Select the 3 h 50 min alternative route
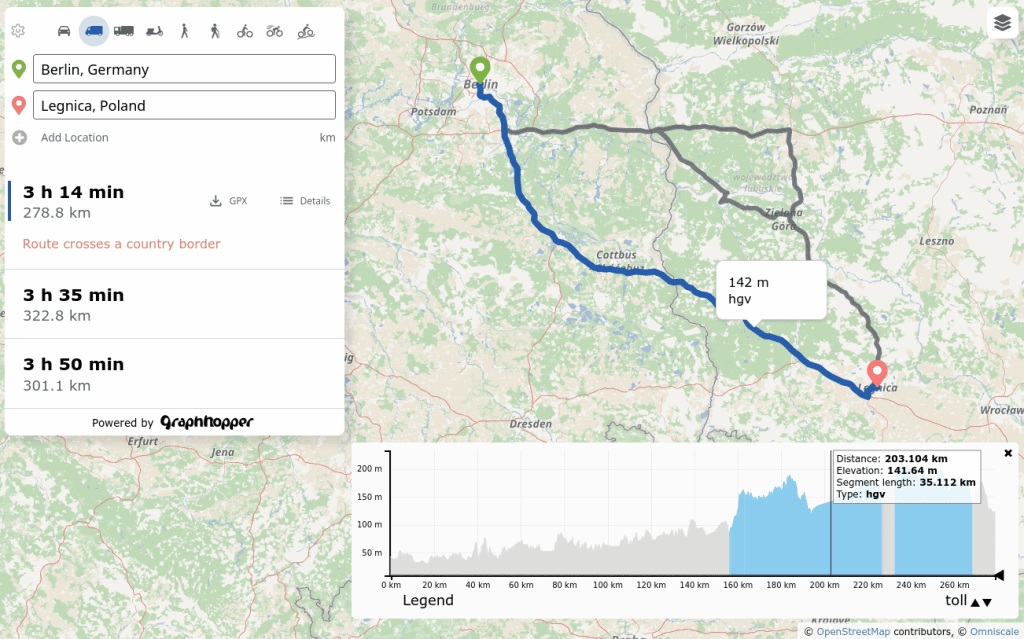The height and width of the screenshot is (639, 1024). pos(174,374)
